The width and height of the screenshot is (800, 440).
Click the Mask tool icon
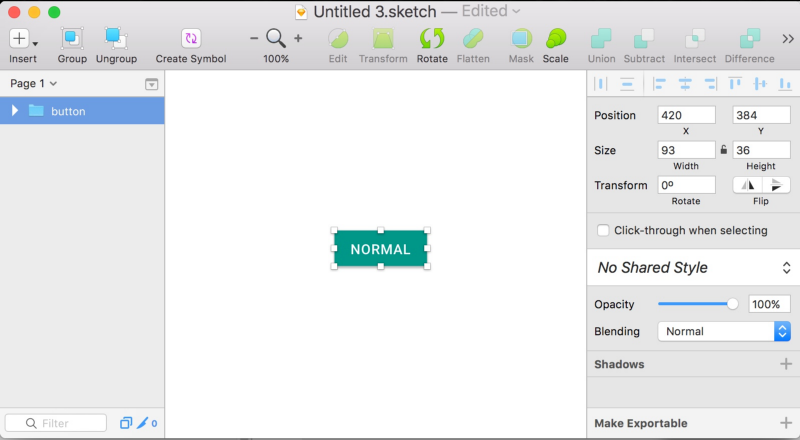(x=521, y=39)
